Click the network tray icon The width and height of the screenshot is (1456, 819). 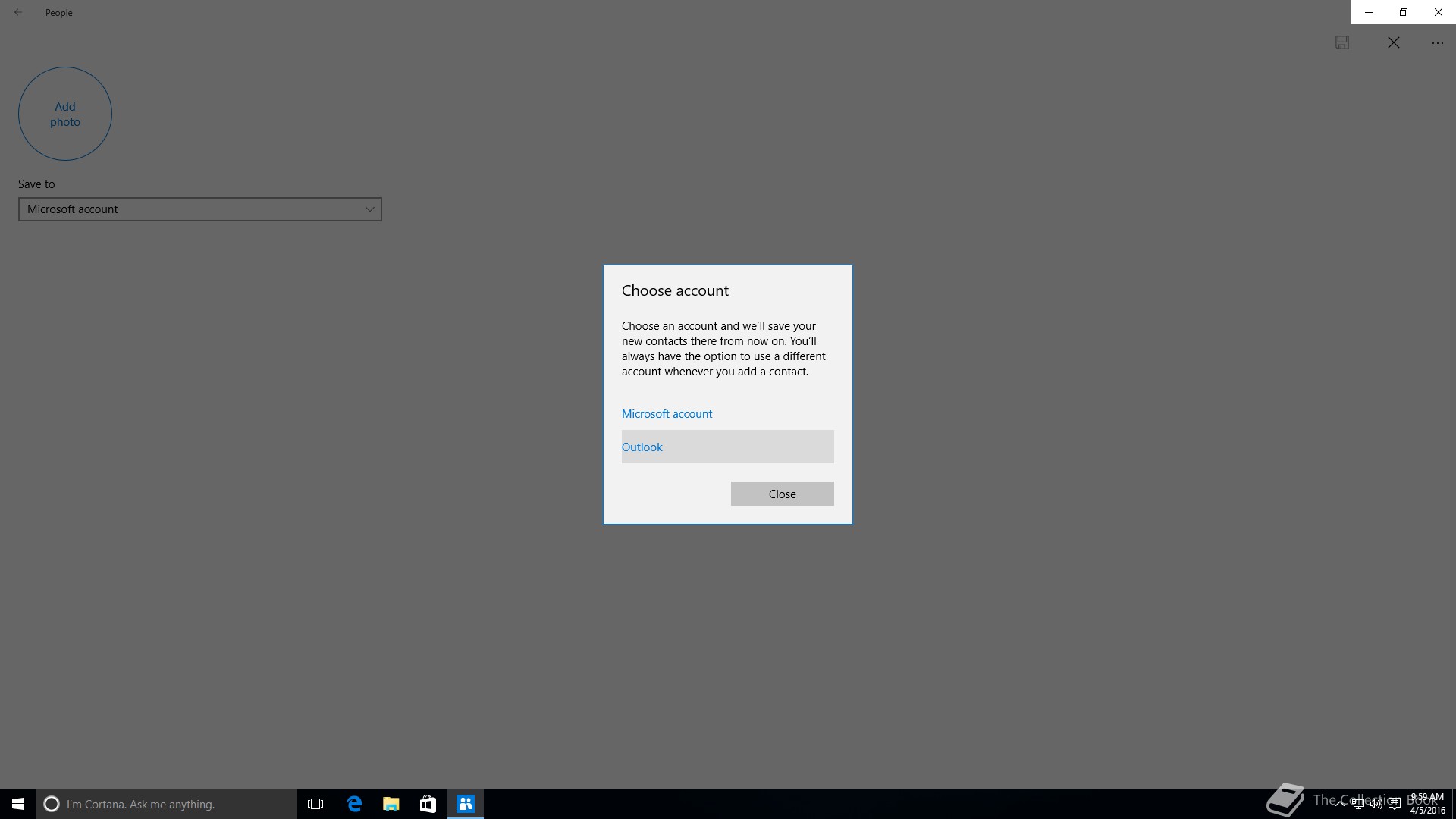[x=1358, y=805]
